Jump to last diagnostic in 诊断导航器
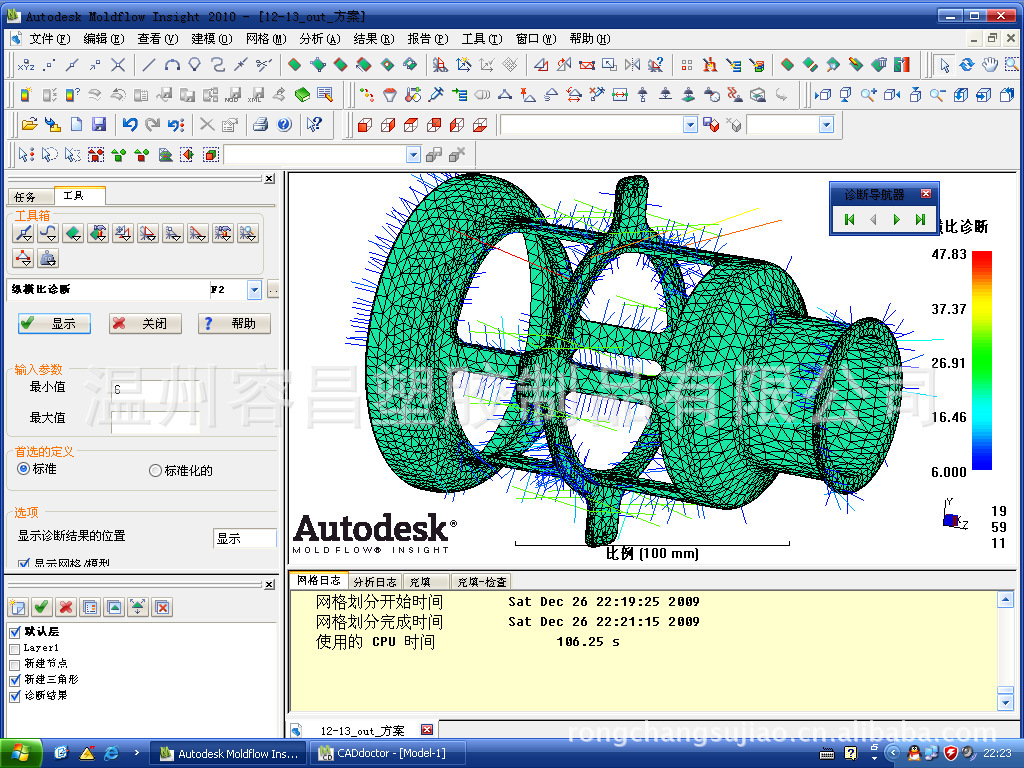Image resolution: width=1024 pixels, height=768 pixels. (x=920, y=219)
